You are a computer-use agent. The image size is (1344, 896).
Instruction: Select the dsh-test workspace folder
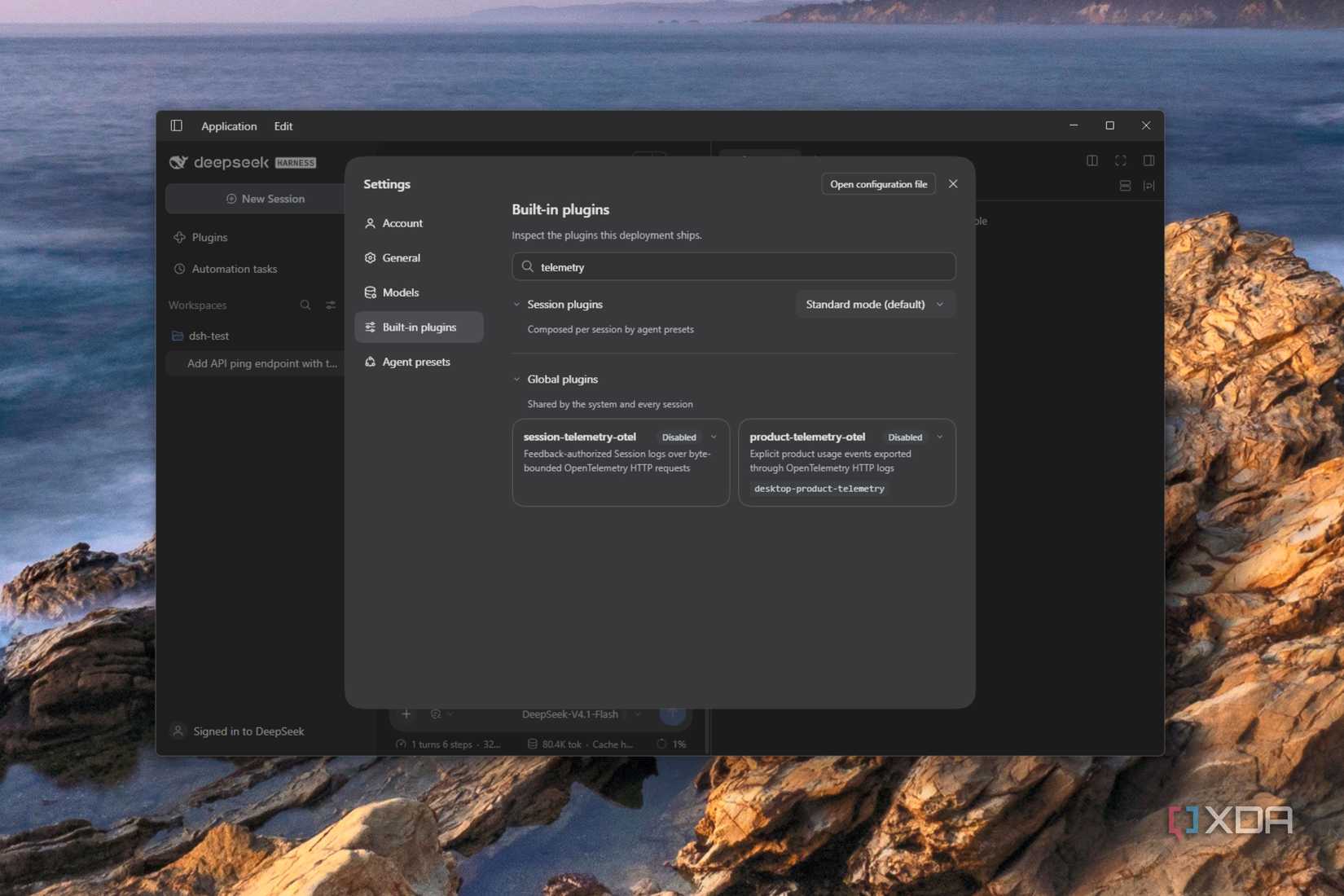click(200, 336)
